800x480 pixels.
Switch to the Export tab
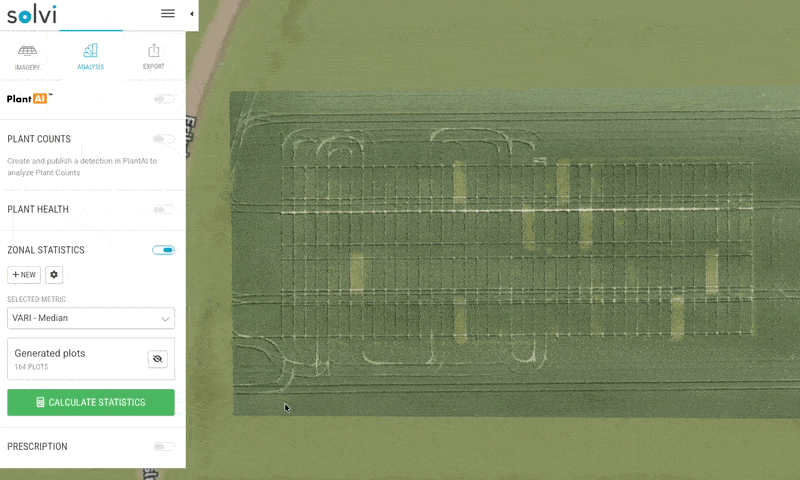(154, 57)
